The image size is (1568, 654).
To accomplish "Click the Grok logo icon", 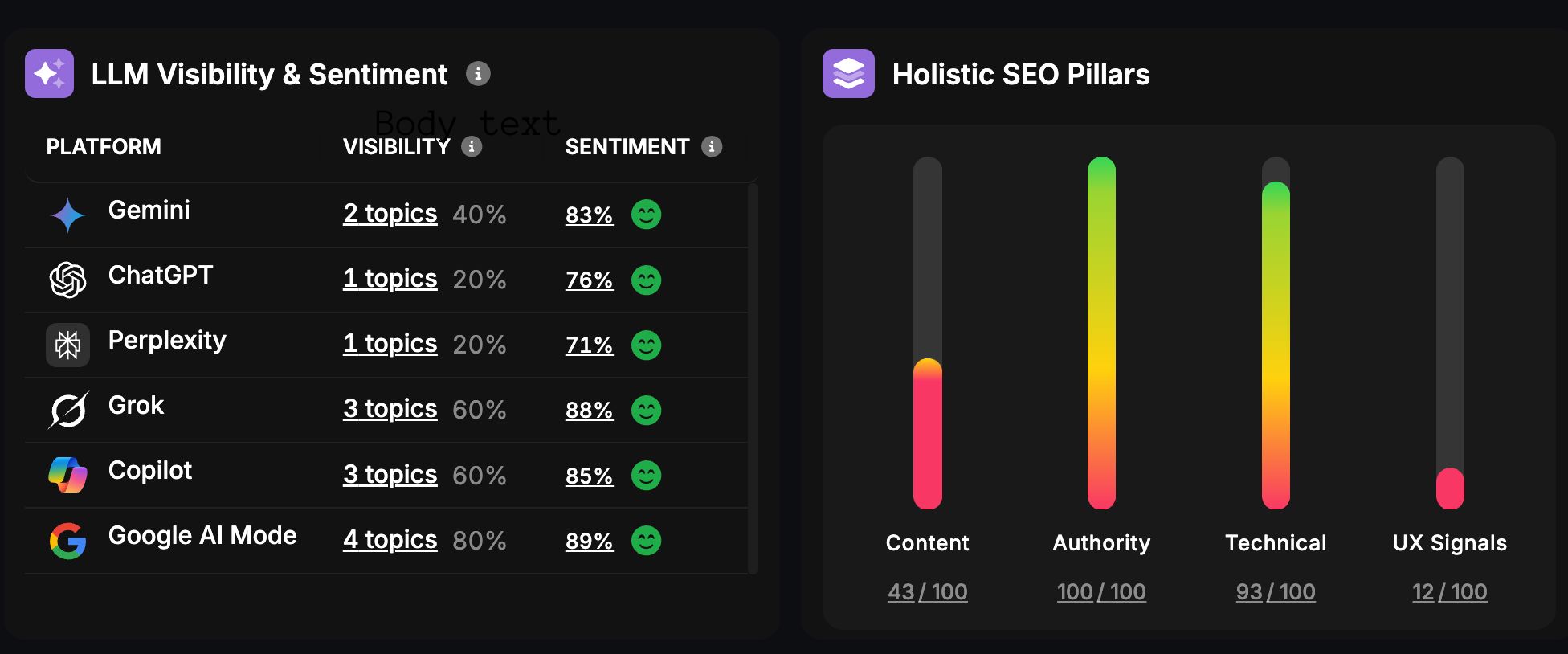I will [x=67, y=411].
